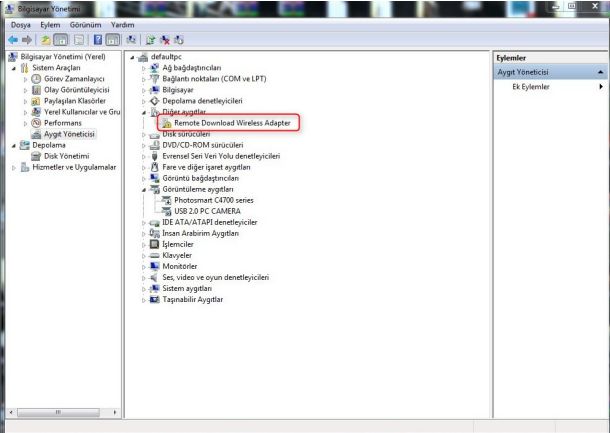This screenshot has height=433, width=610.
Task: Click the left pane horizontal scrollbar
Action: point(60,412)
